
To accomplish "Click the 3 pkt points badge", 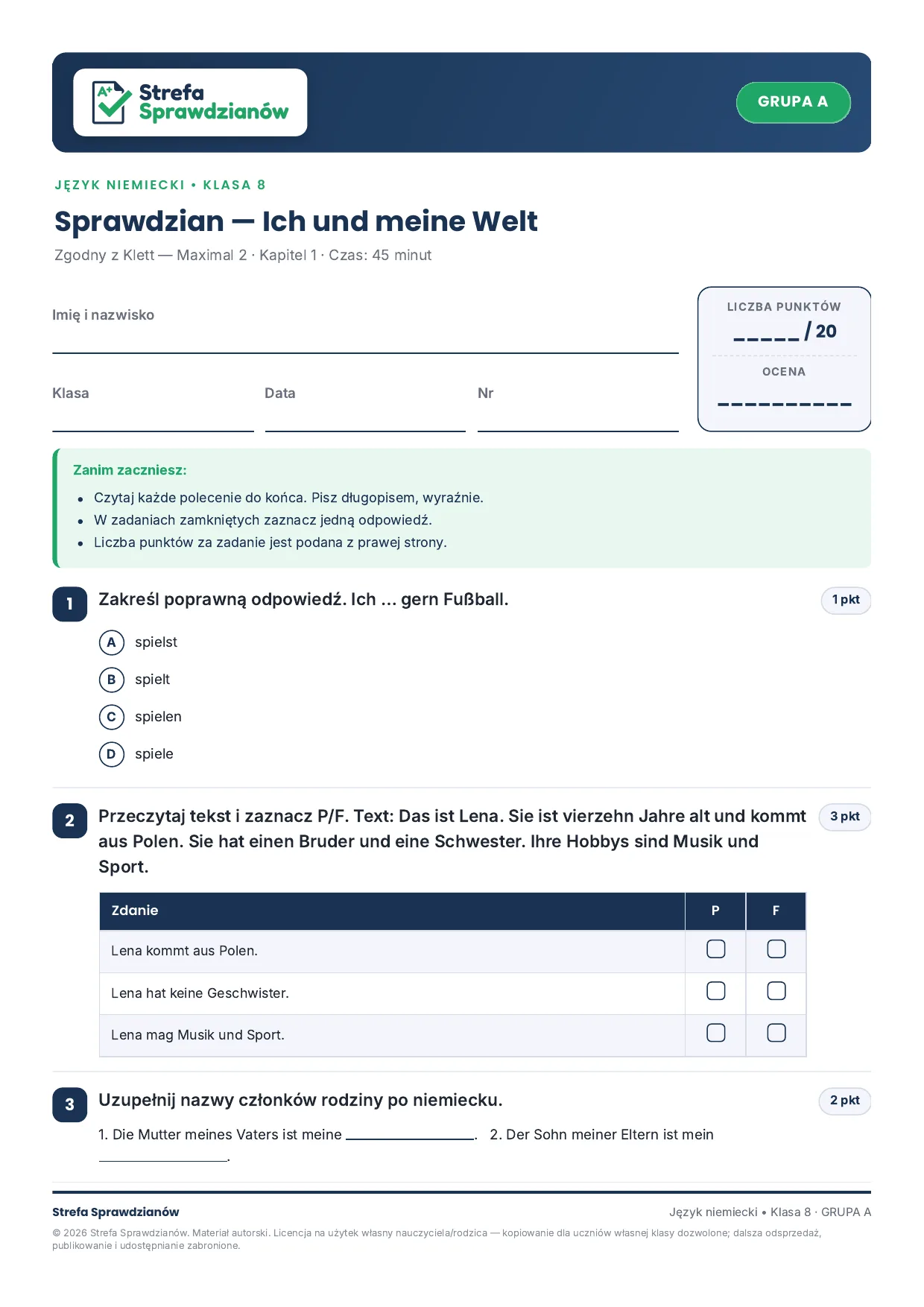I will [x=845, y=817].
